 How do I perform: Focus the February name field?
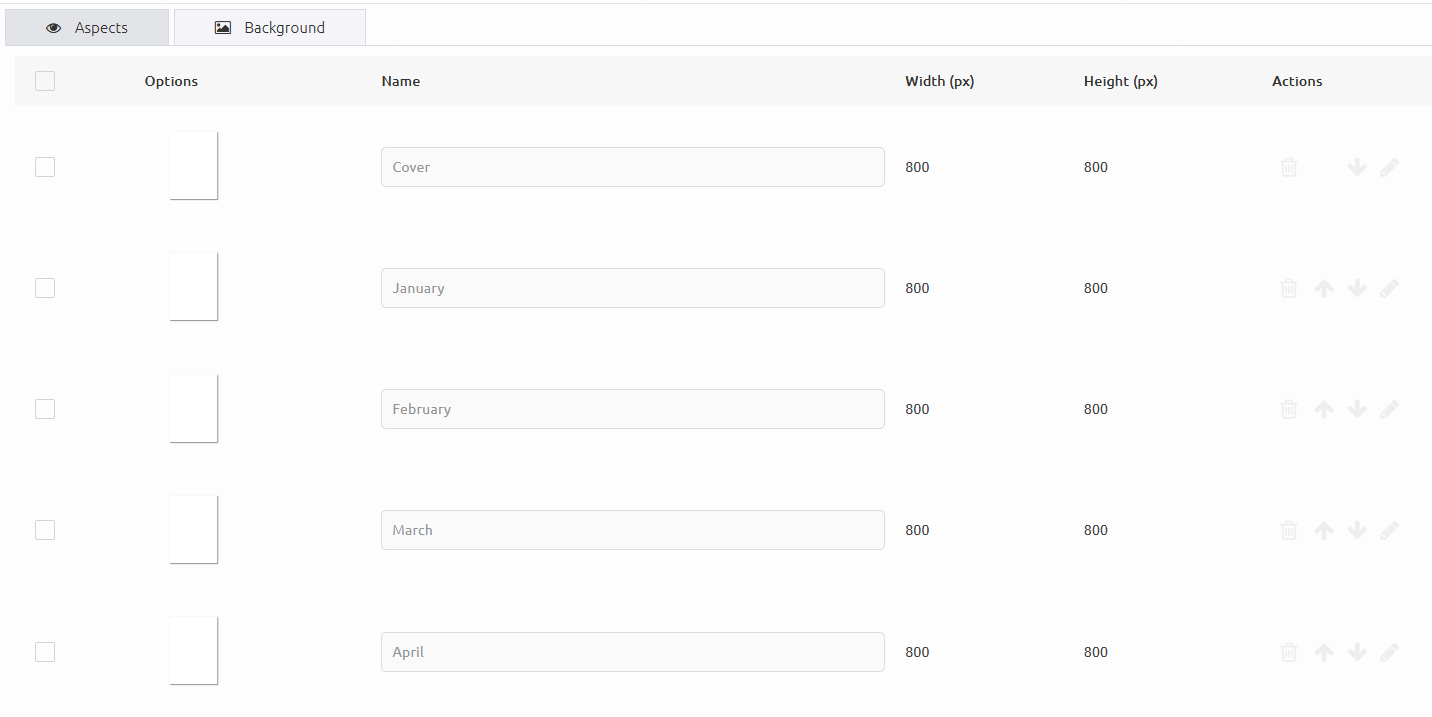tap(633, 409)
